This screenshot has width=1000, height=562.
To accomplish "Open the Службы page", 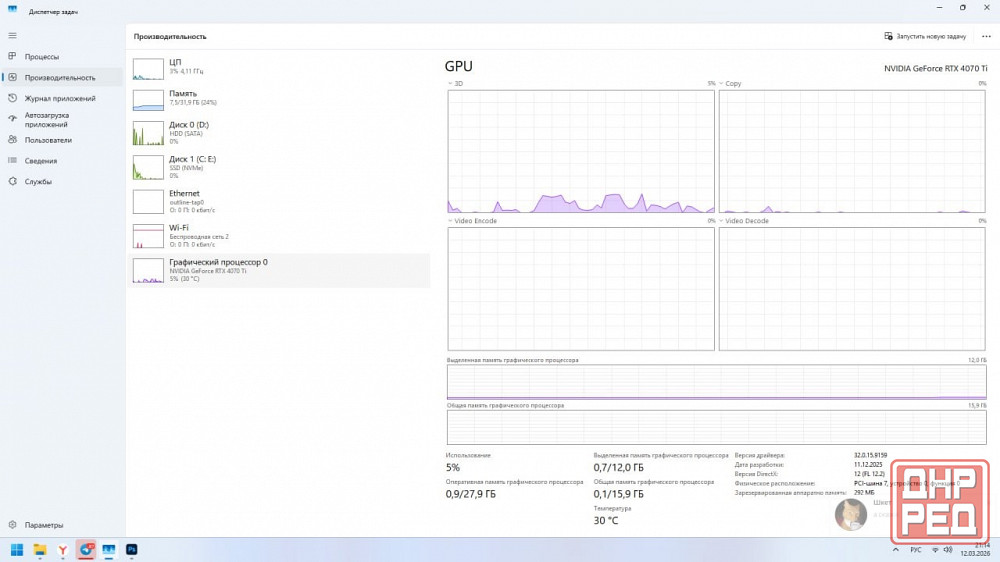I will click(x=38, y=182).
